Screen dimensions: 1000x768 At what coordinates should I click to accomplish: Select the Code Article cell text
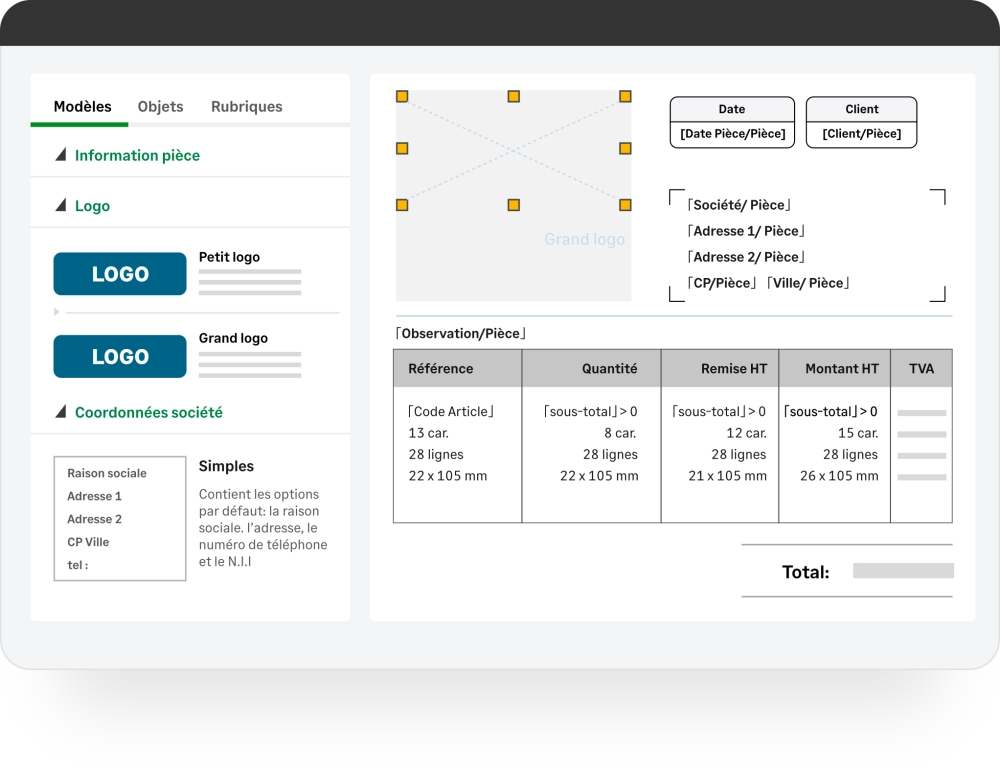451,411
